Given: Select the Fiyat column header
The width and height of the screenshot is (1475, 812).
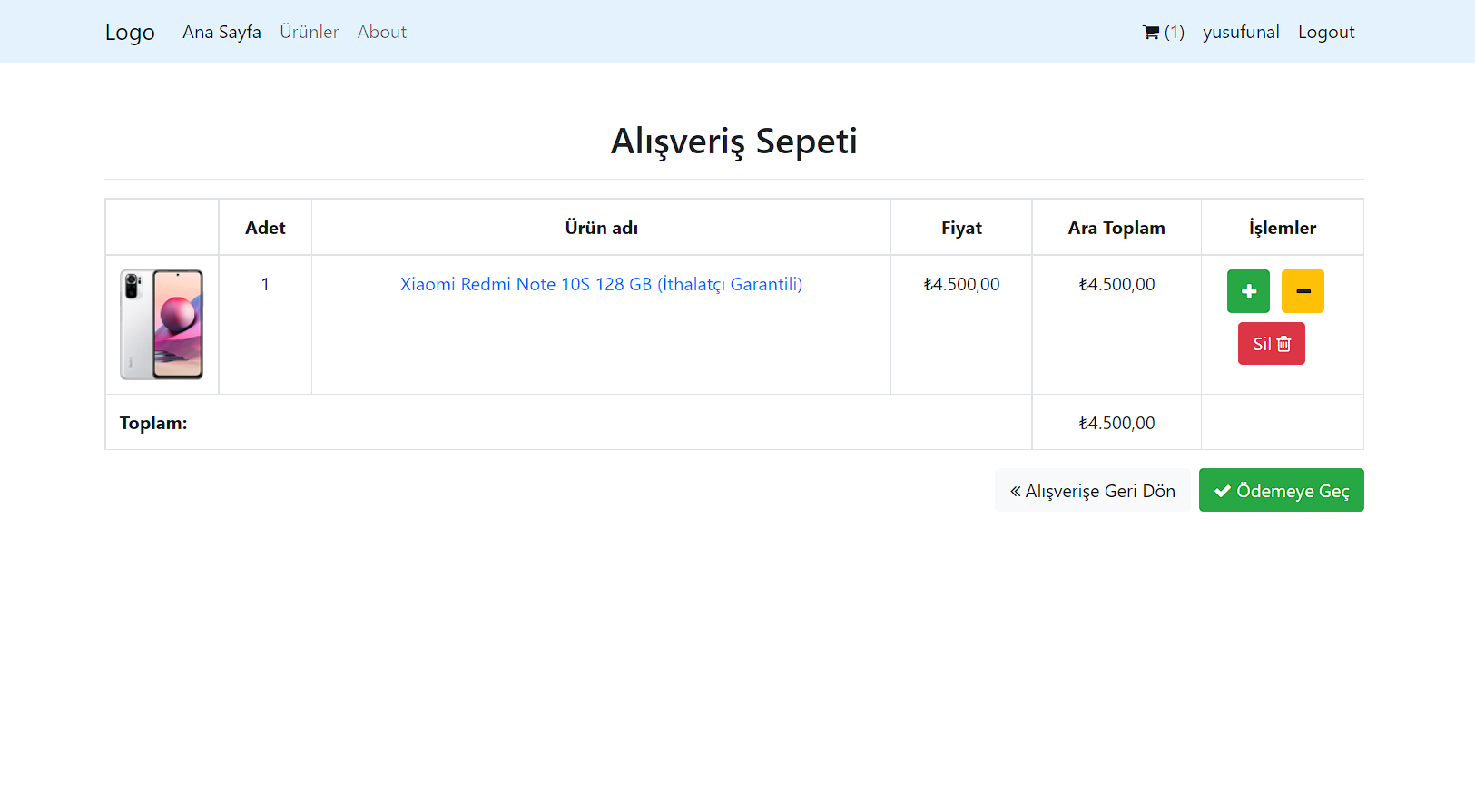Looking at the screenshot, I should 961,228.
